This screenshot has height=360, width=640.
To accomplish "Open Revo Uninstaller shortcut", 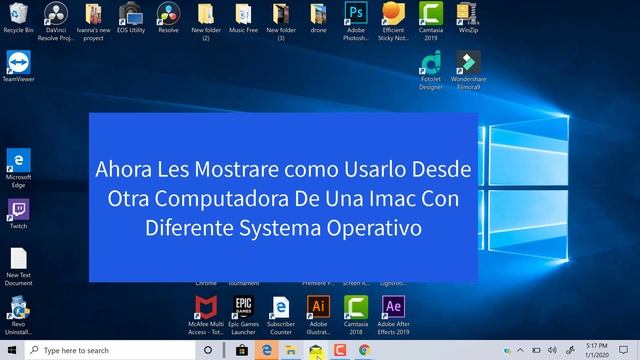I will pos(18,315).
